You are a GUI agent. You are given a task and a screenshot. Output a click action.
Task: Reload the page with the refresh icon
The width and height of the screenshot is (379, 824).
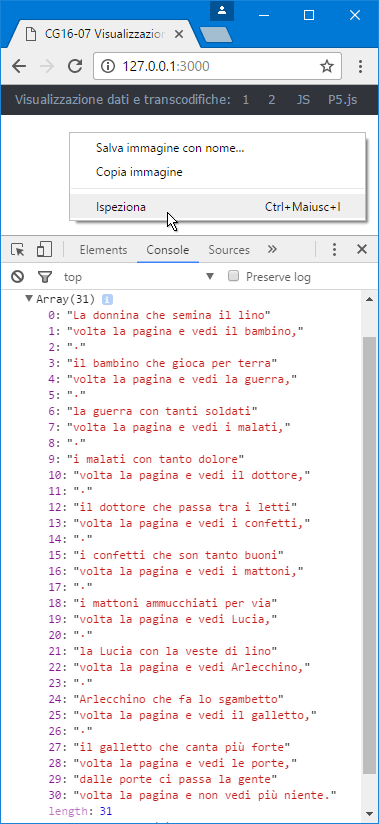76,66
